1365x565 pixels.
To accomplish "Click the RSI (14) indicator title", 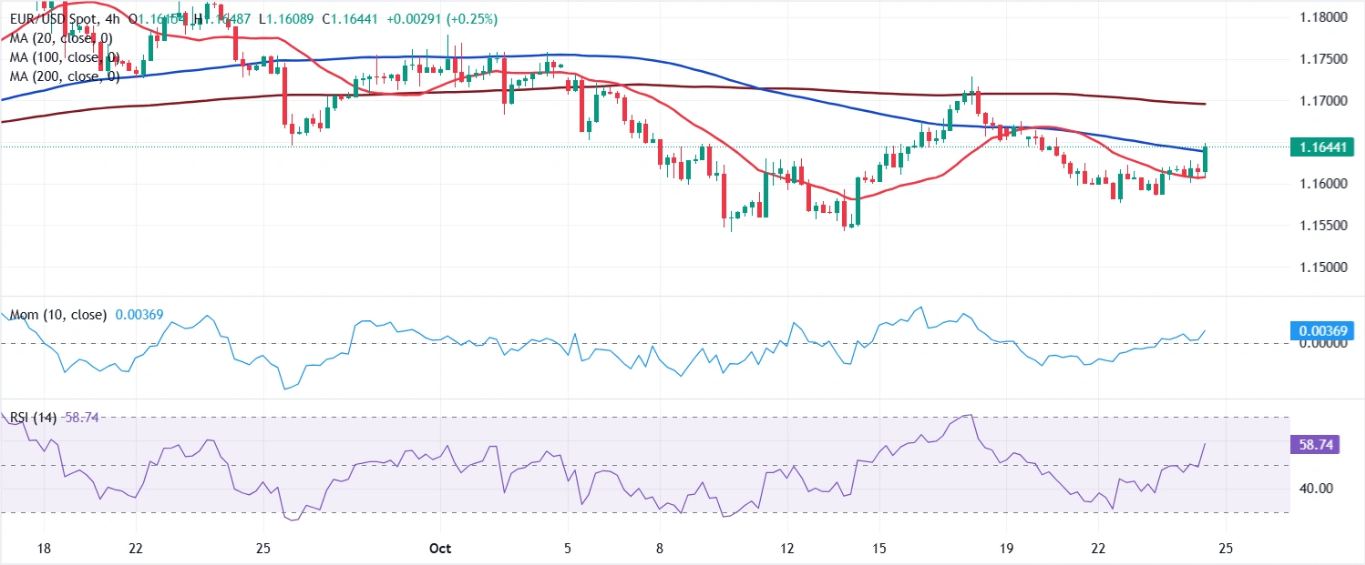I will (x=34, y=418).
